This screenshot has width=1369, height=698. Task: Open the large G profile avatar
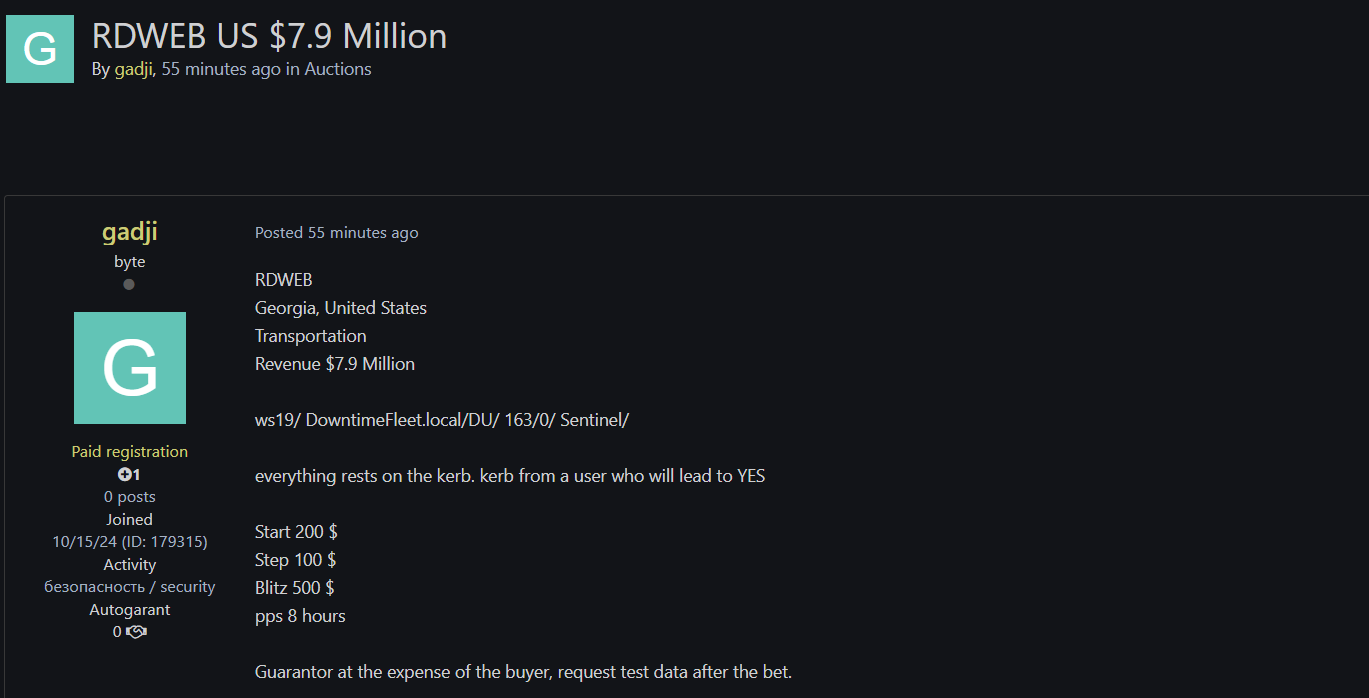(x=130, y=368)
